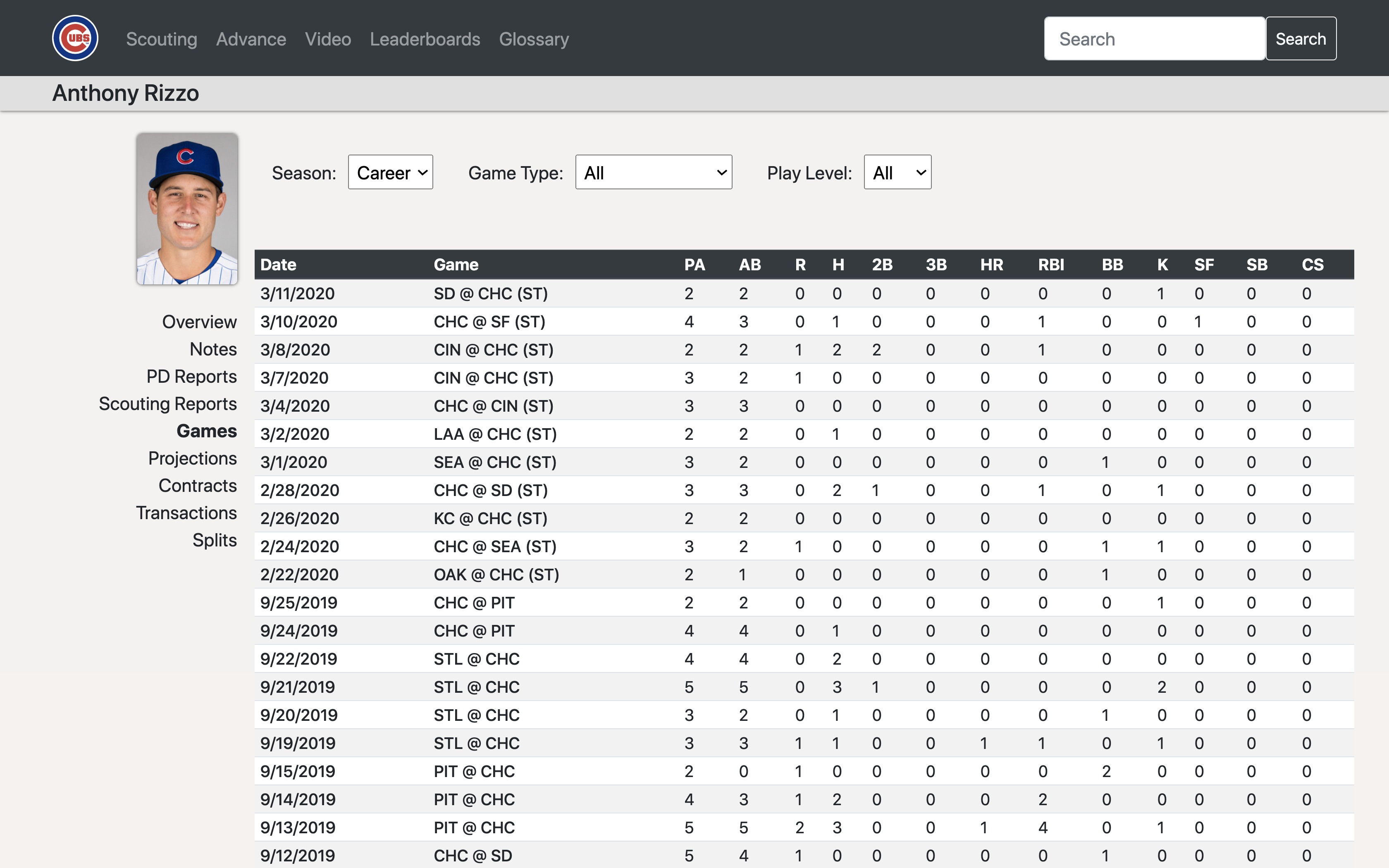The width and height of the screenshot is (1389, 868).
Task: Open the Projections sidebar link
Action: [x=192, y=458]
